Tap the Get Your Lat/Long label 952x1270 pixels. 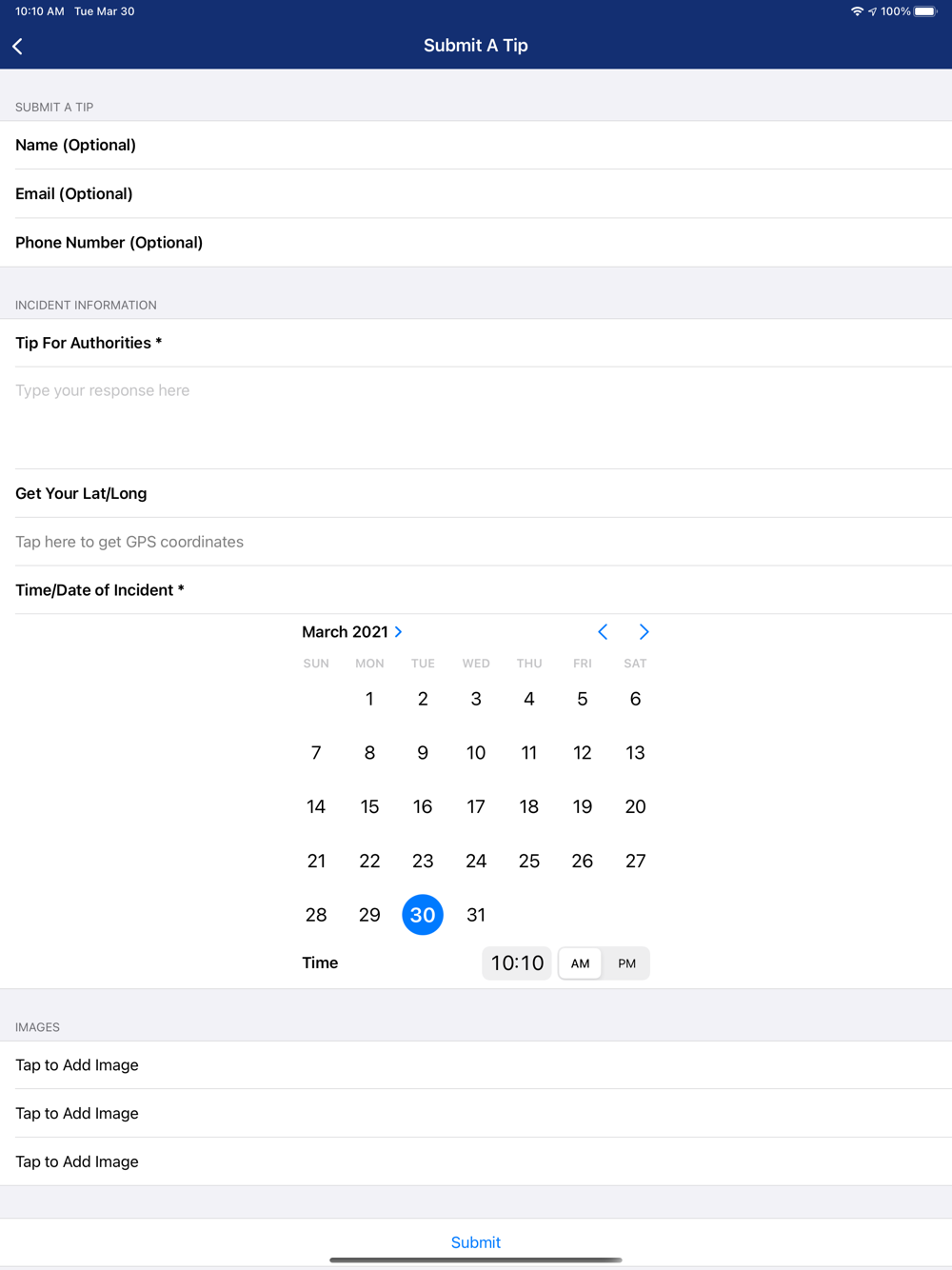pos(81,493)
